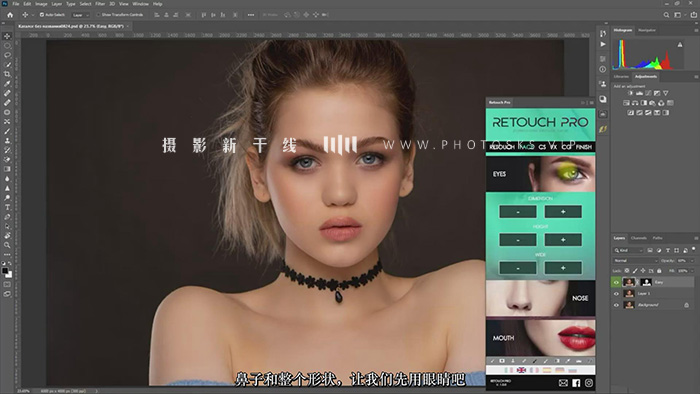Switch to the Channels tab
This screenshot has width=700, height=394.
638,238
